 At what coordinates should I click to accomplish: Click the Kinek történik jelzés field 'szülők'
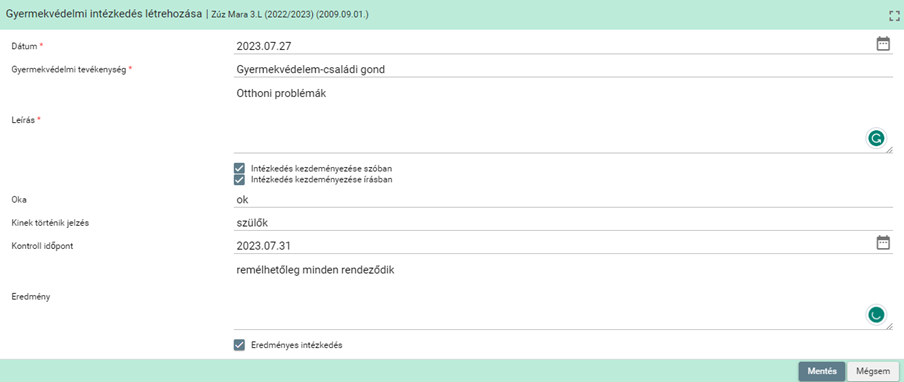pyautogui.click(x=563, y=223)
